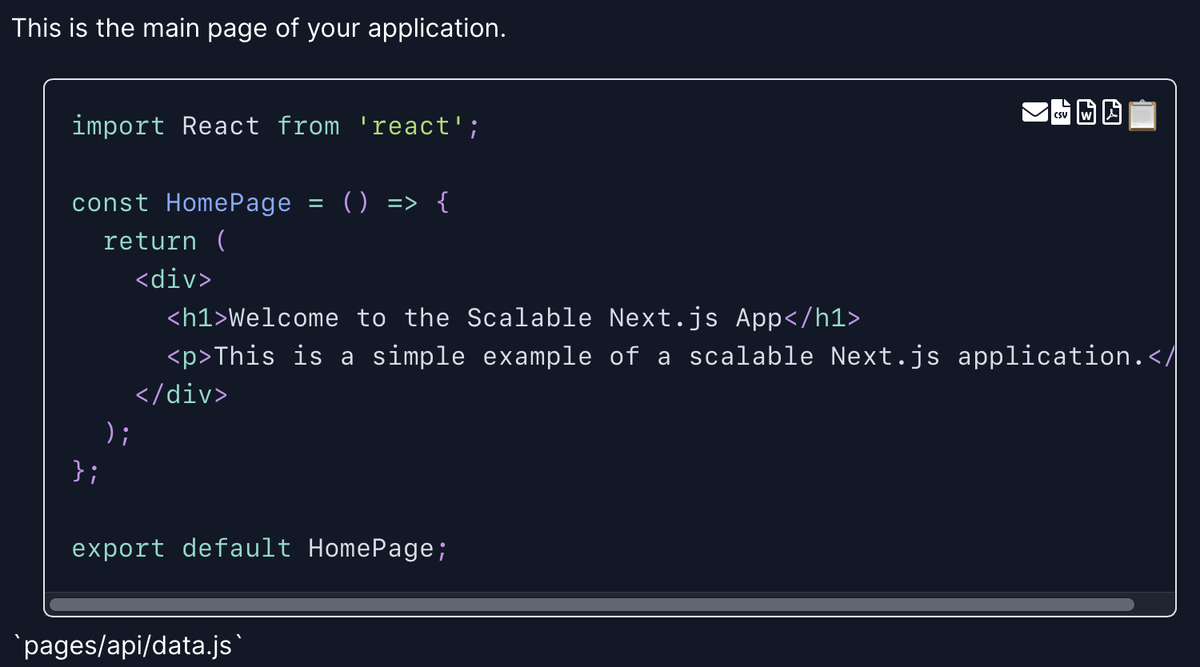Click the 'This is the main page' sentence
Viewport: 1200px width, 667px height.
[258, 28]
